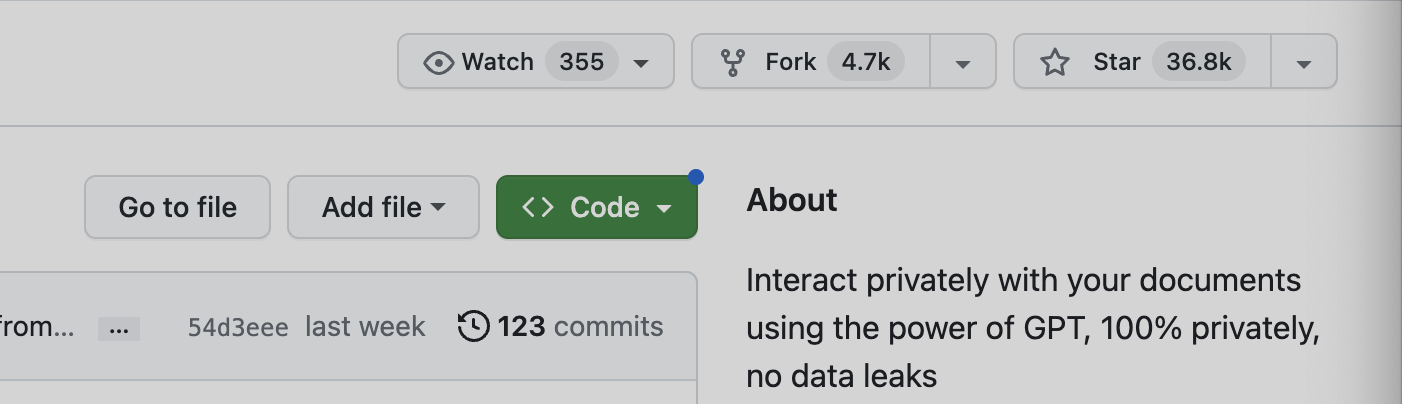Click the eye icon on Watch button
1402x404 pixels.
[x=438, y=63]
